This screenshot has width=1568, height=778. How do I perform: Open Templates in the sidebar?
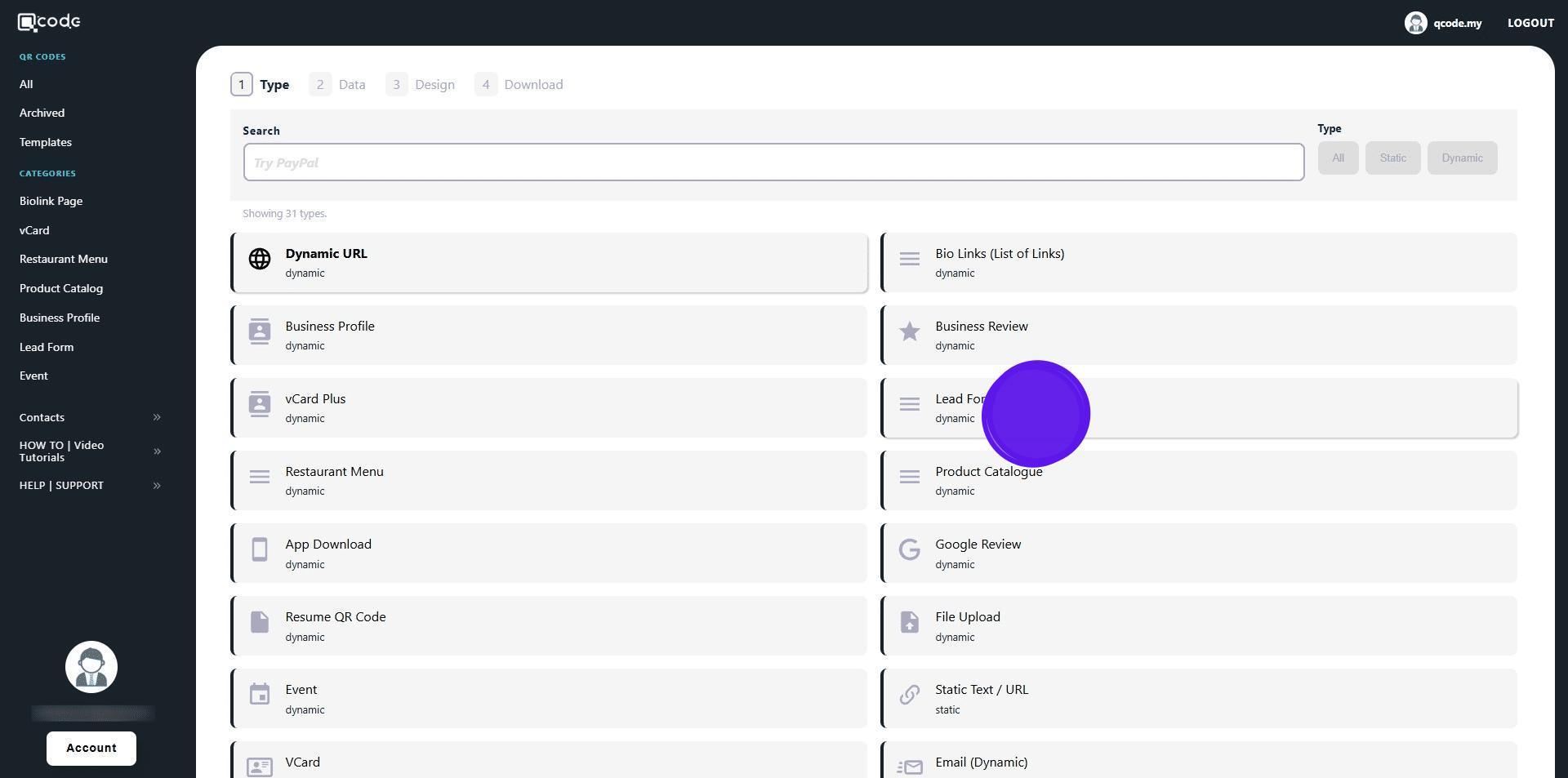(46, 142)
